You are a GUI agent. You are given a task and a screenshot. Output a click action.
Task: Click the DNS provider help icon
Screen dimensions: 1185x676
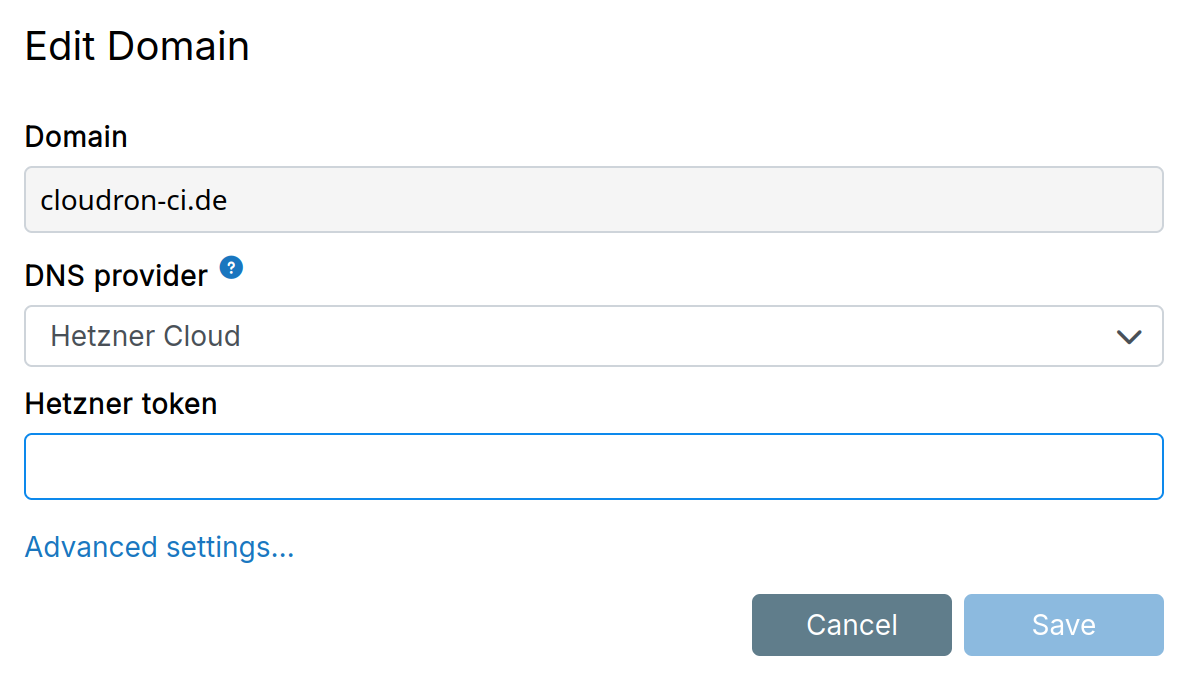point(231,268)
